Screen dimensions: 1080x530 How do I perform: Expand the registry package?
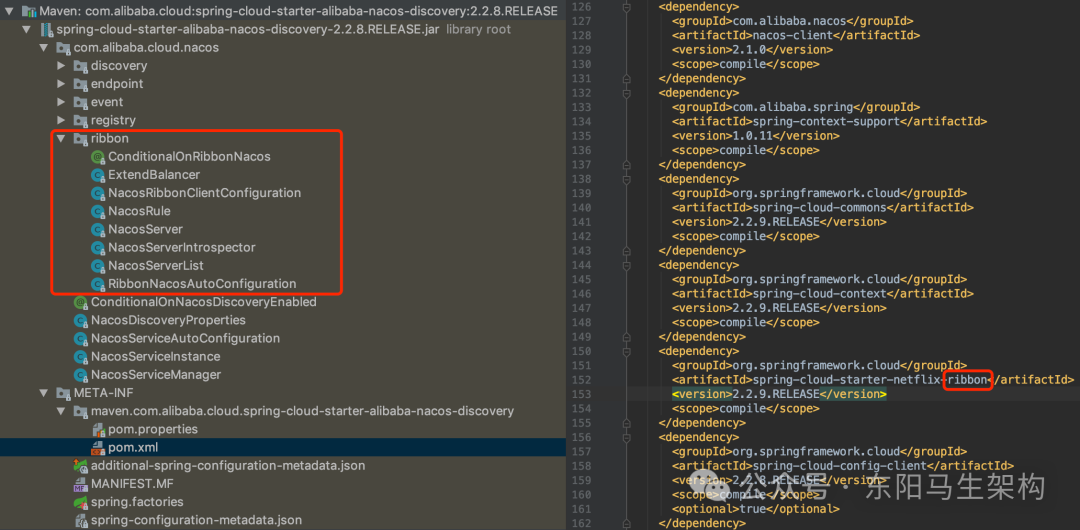click(61, 120)
